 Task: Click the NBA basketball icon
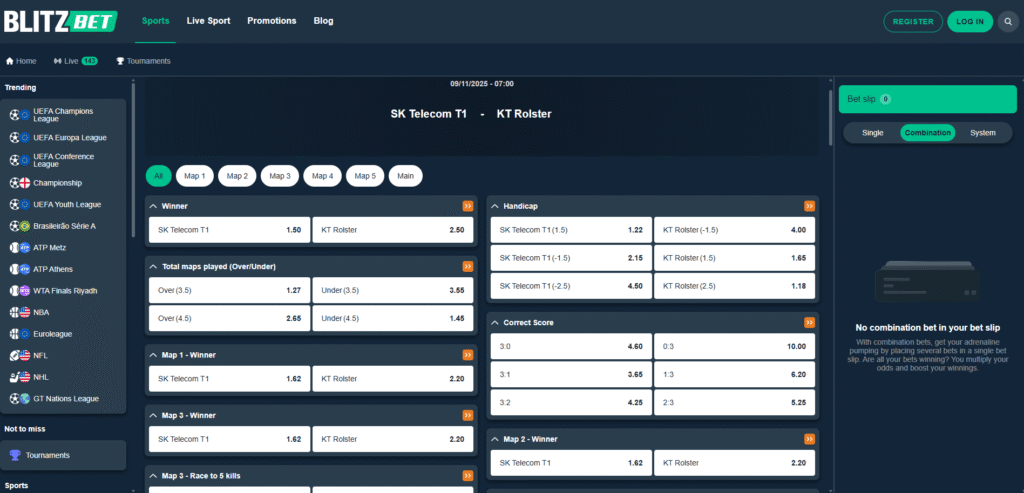click(14, 312)
